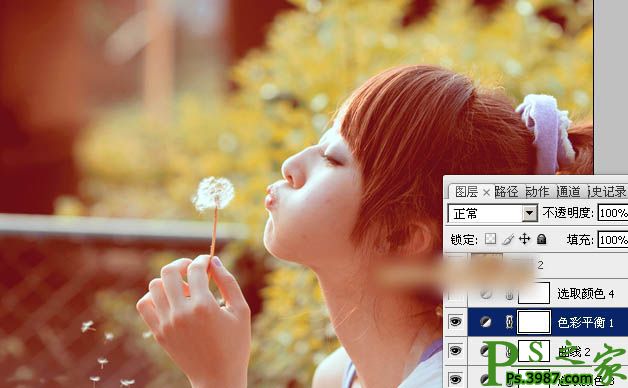Click the 不透明度 opacity input field
This screenshot has height=388, width=628.
(x=613, y=213)
